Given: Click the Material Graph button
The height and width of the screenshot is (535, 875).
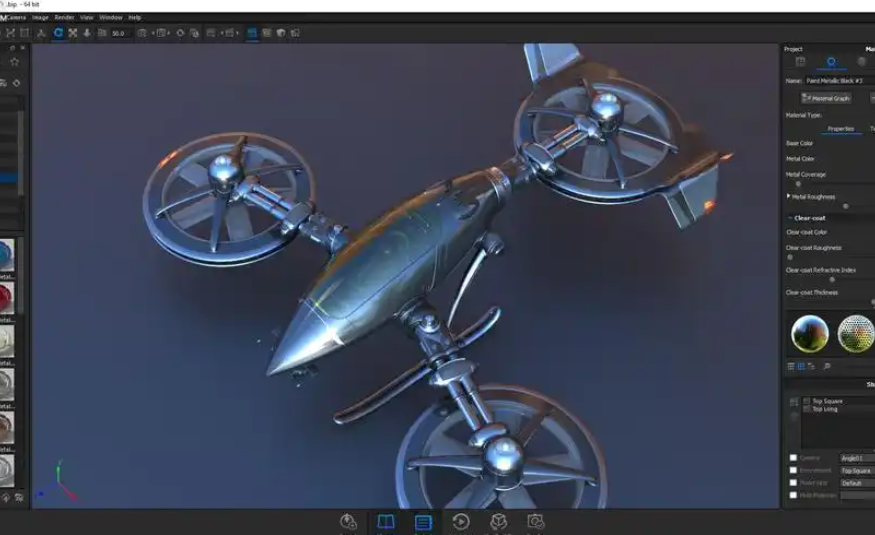Looking at the screenshot, I should [827, 98].
